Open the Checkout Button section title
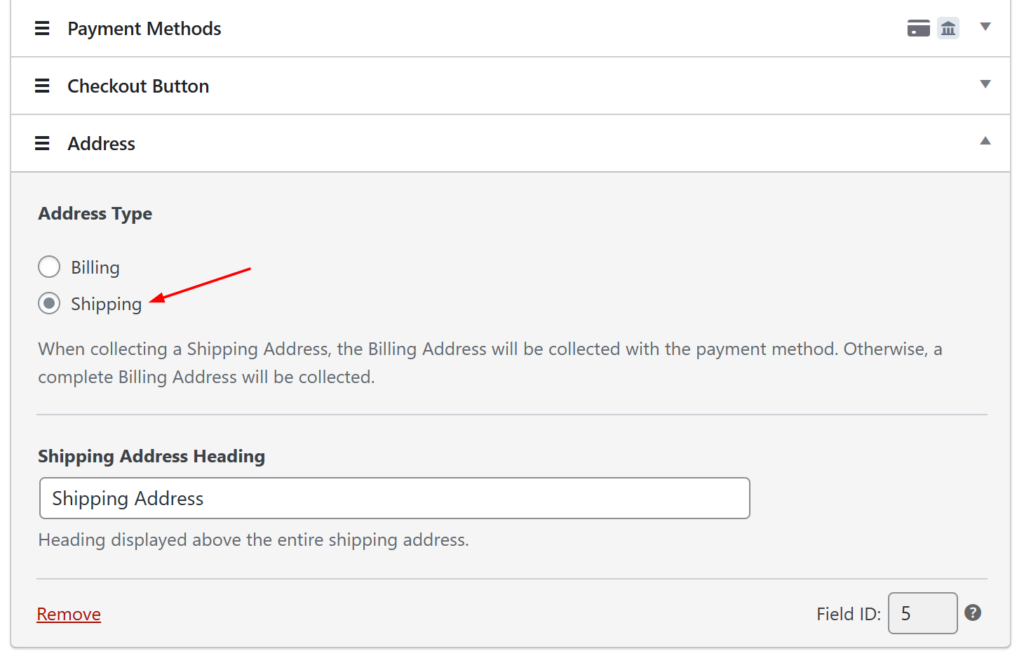 (x=138, y=86)
